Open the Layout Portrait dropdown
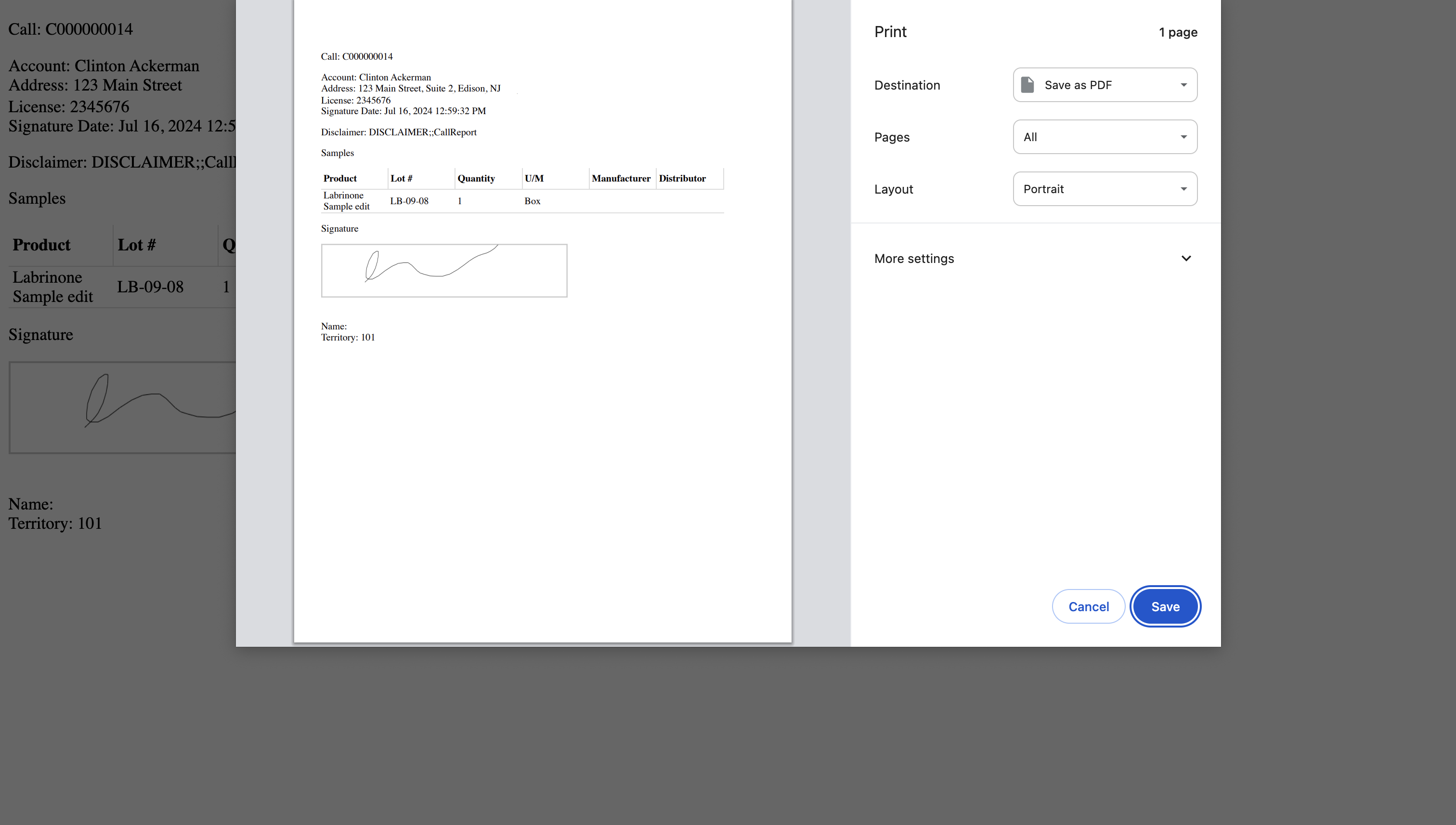Screen dimensions: 1456x825 click(x=1105, y=189)
